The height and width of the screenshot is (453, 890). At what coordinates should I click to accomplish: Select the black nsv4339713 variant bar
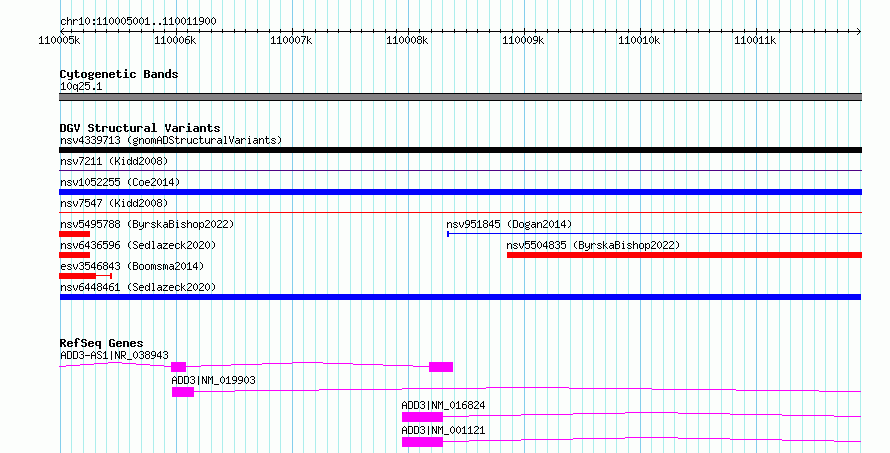tap(460, 150)
